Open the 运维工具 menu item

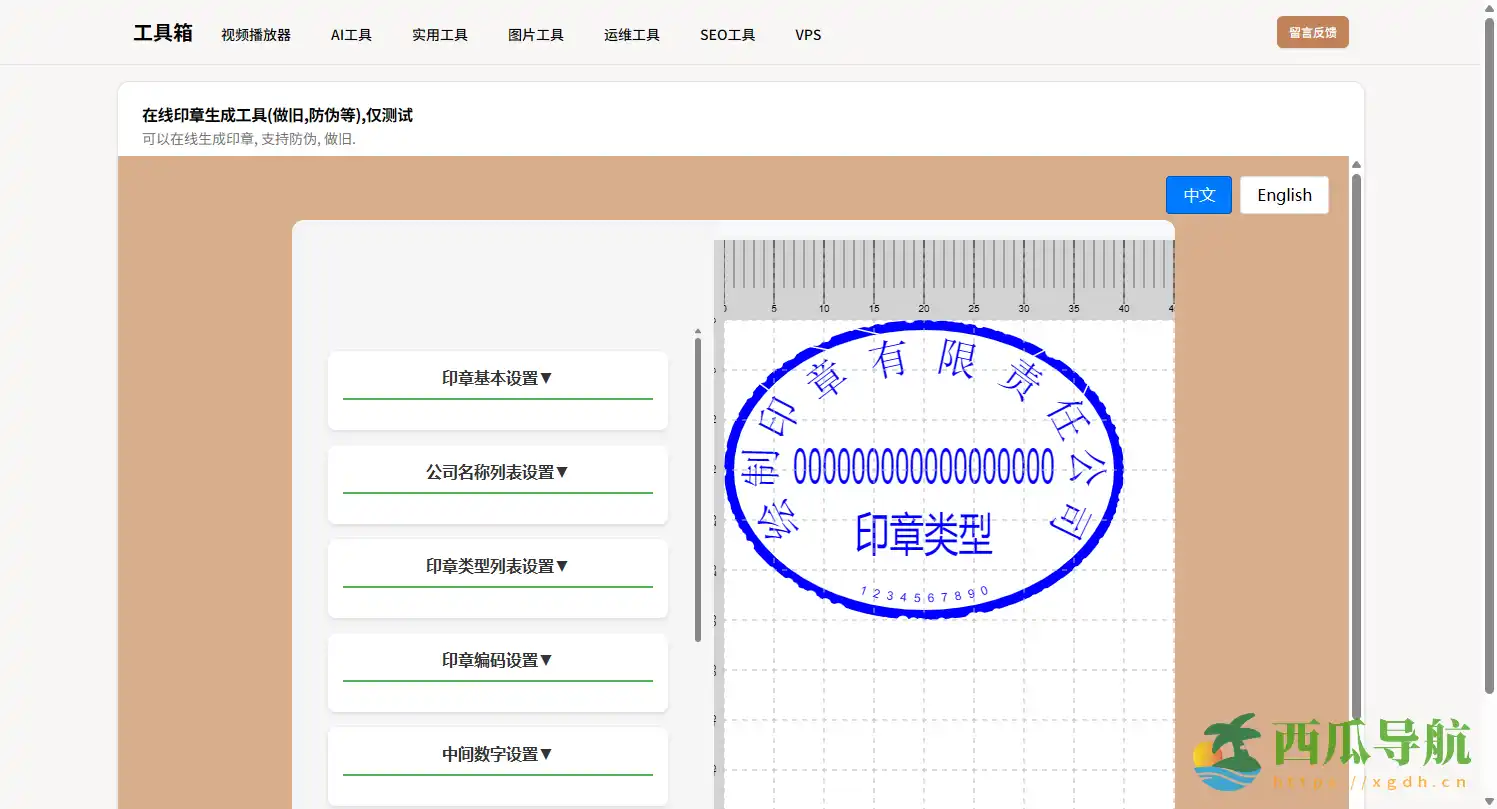tap(632, 35)
